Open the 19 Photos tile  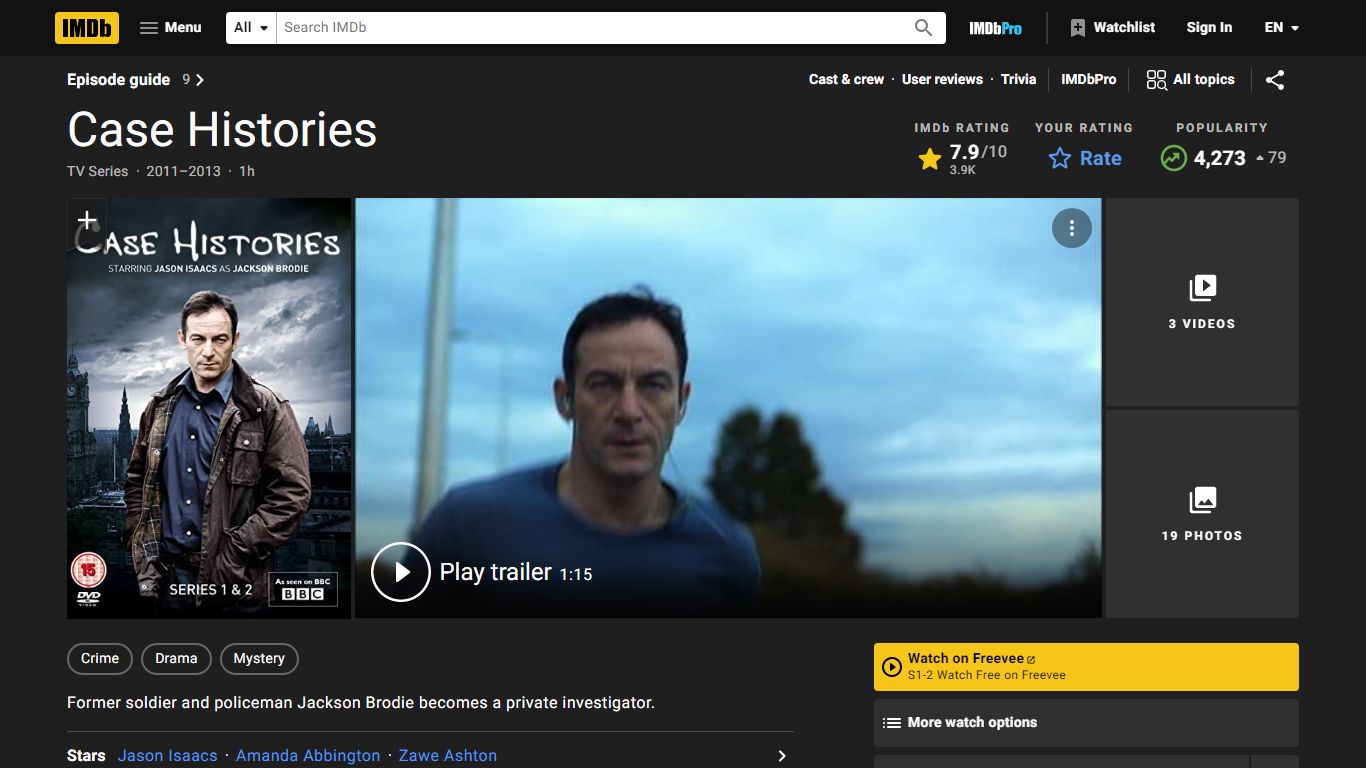pos(1202,514)
